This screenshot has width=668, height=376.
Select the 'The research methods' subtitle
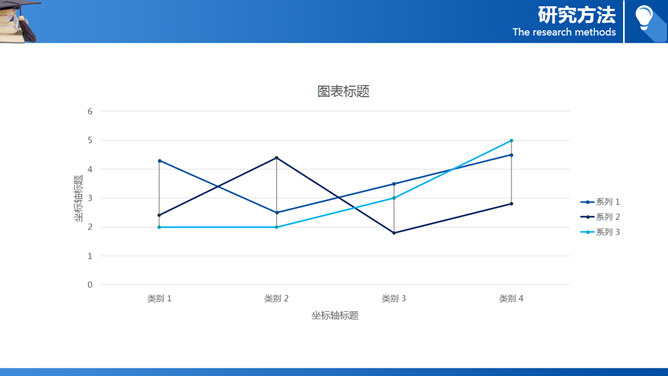564,32
